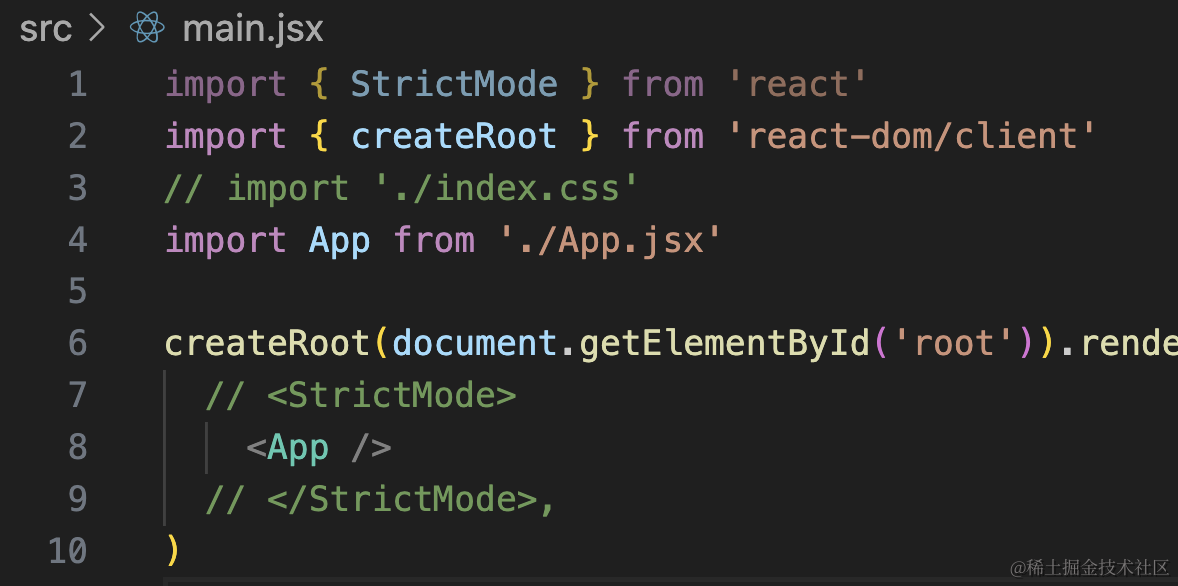The image size is (1178, 586).
Task: Click the 'root' string on line 6
Action: pos(955,343)
